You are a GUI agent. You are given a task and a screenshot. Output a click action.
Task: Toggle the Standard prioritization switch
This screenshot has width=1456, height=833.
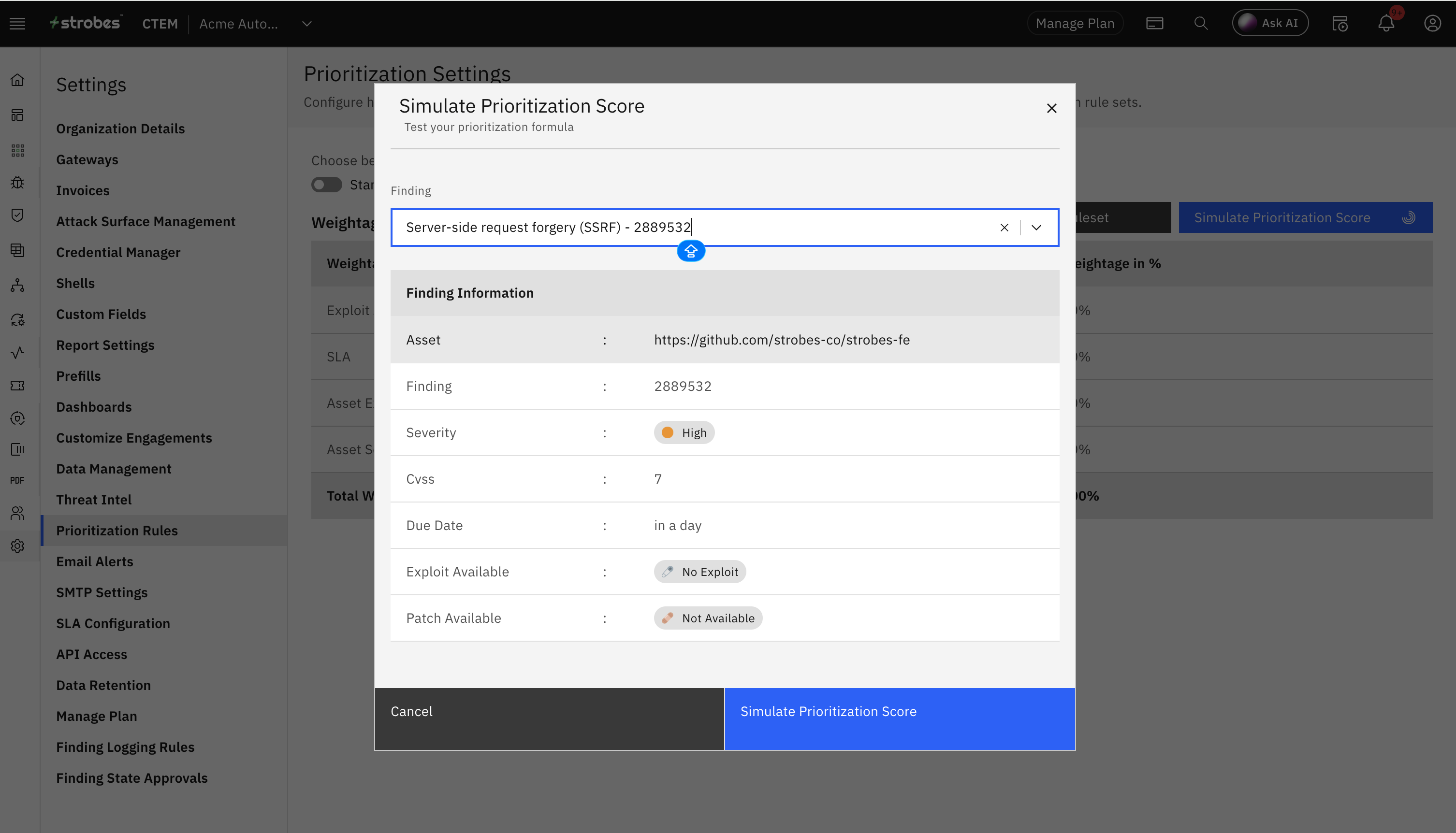click(326, 185)
